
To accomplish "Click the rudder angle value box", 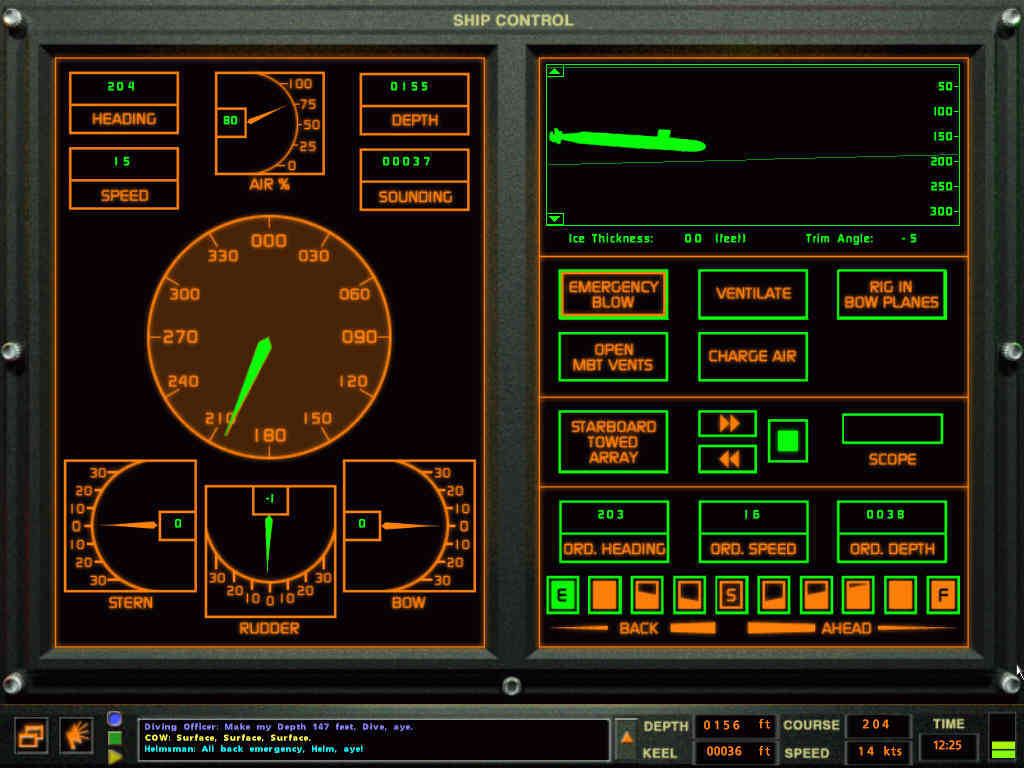I will click(270, 500).
